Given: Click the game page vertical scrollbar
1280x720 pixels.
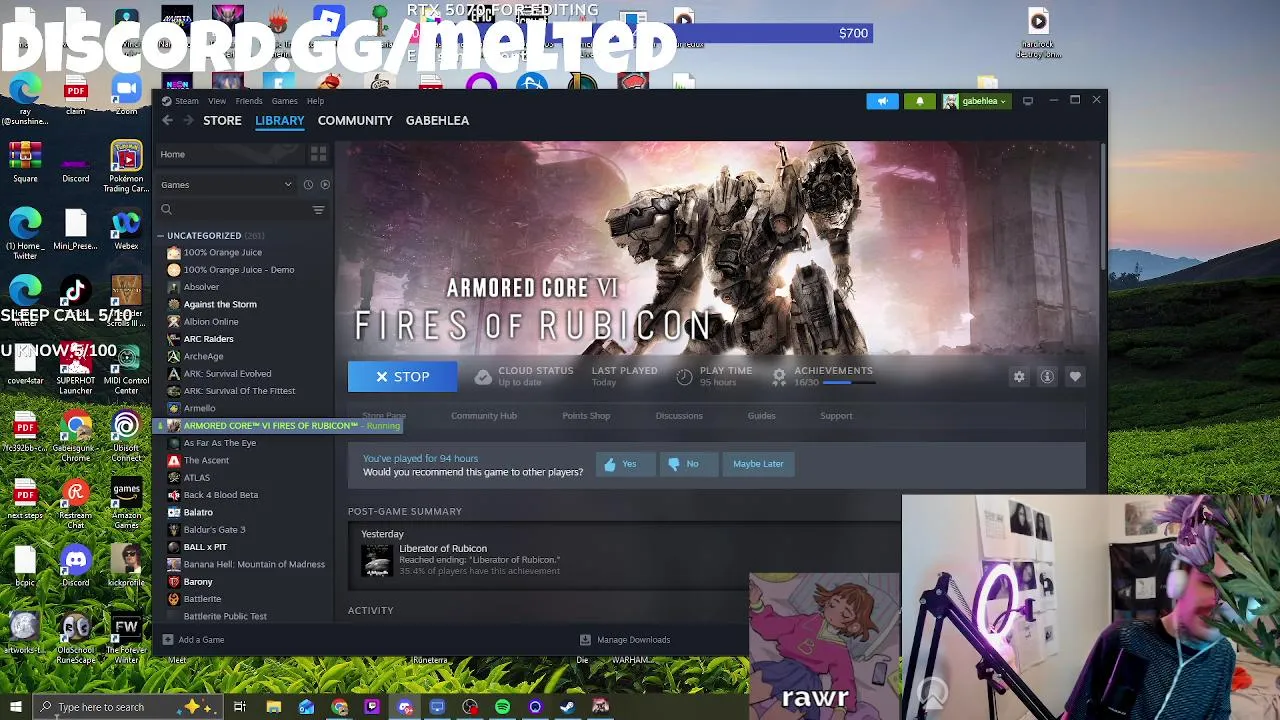Looking at the screenshot, I should click(x=1103, y=205).
